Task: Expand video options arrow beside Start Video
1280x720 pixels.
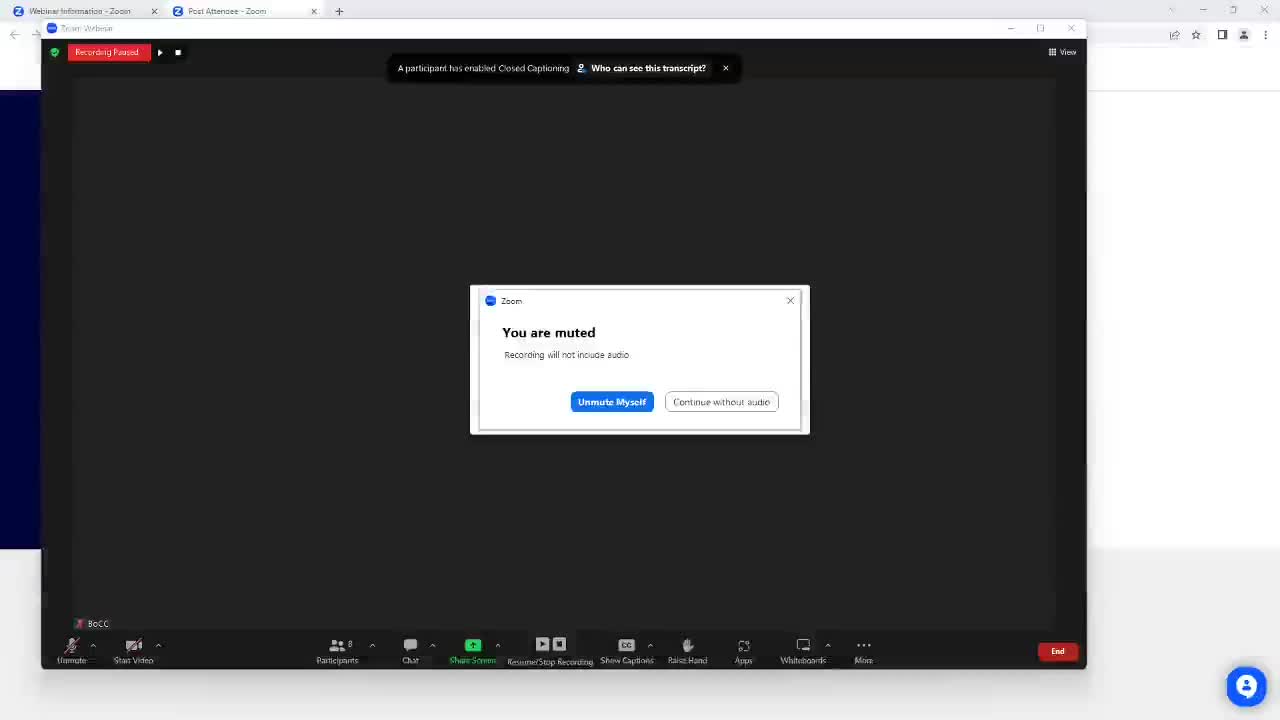Action: point(158,645)
